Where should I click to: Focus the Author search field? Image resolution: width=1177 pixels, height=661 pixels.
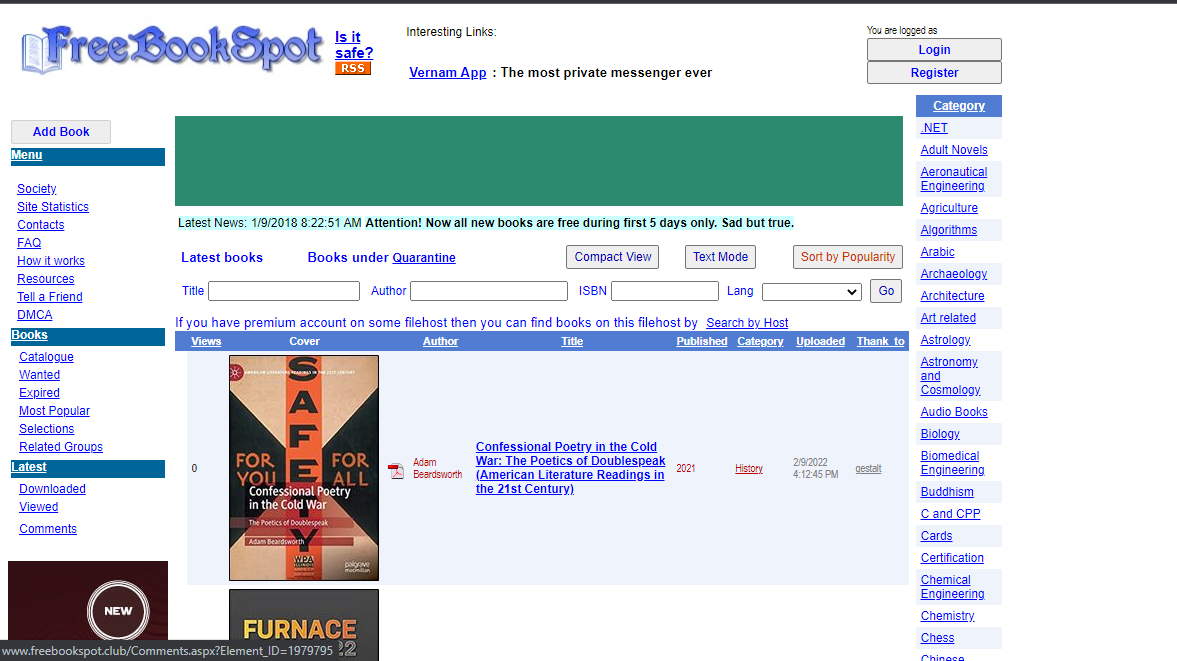coord(489,291)
